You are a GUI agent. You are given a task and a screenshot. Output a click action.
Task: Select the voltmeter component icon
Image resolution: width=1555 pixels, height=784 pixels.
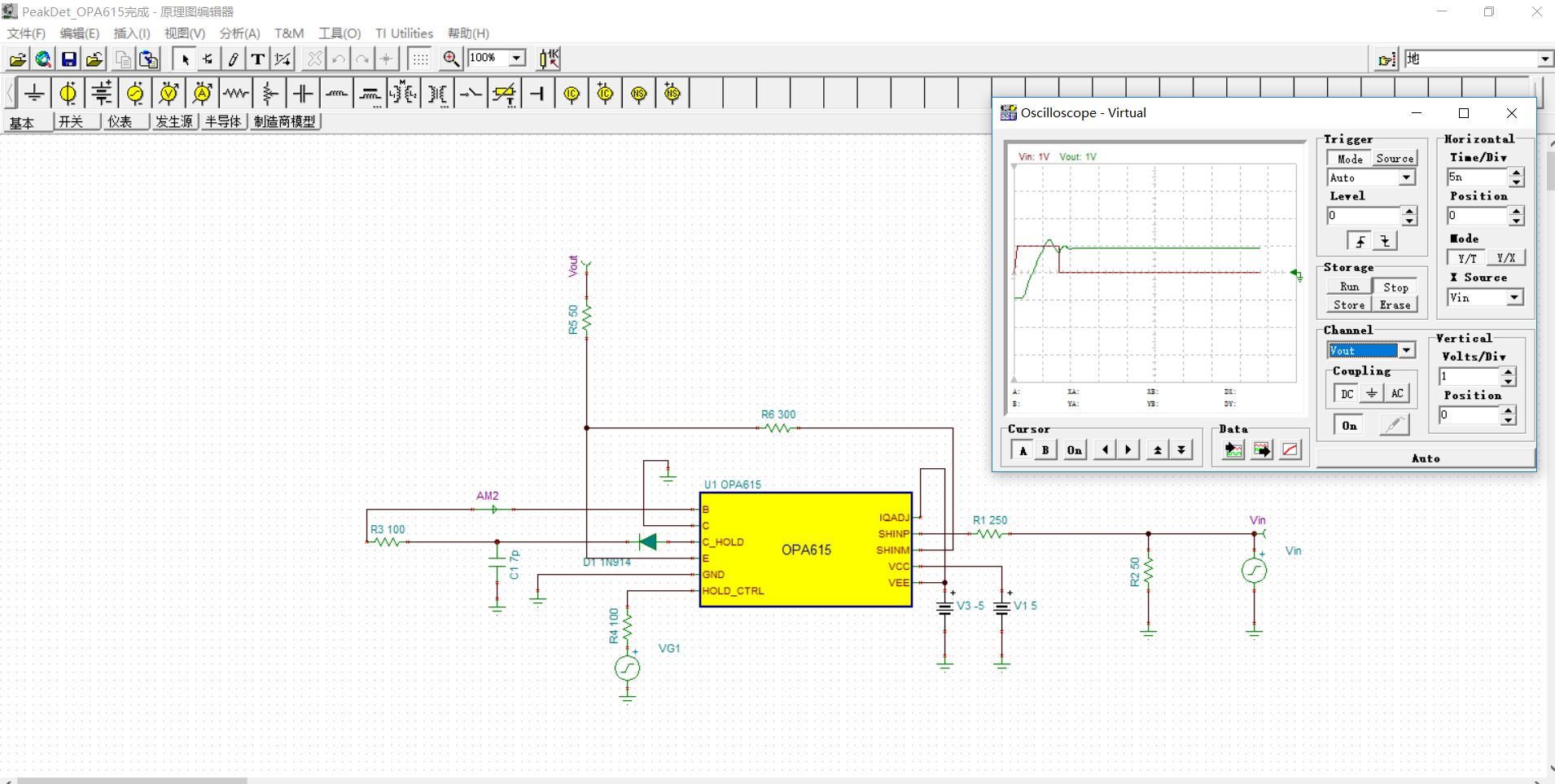coord(169,94)
